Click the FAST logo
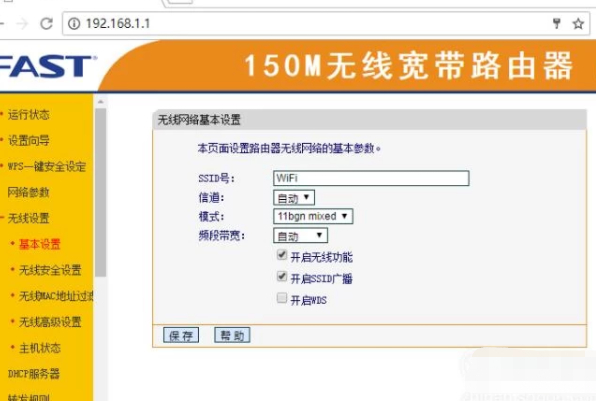 pos(48,67)
